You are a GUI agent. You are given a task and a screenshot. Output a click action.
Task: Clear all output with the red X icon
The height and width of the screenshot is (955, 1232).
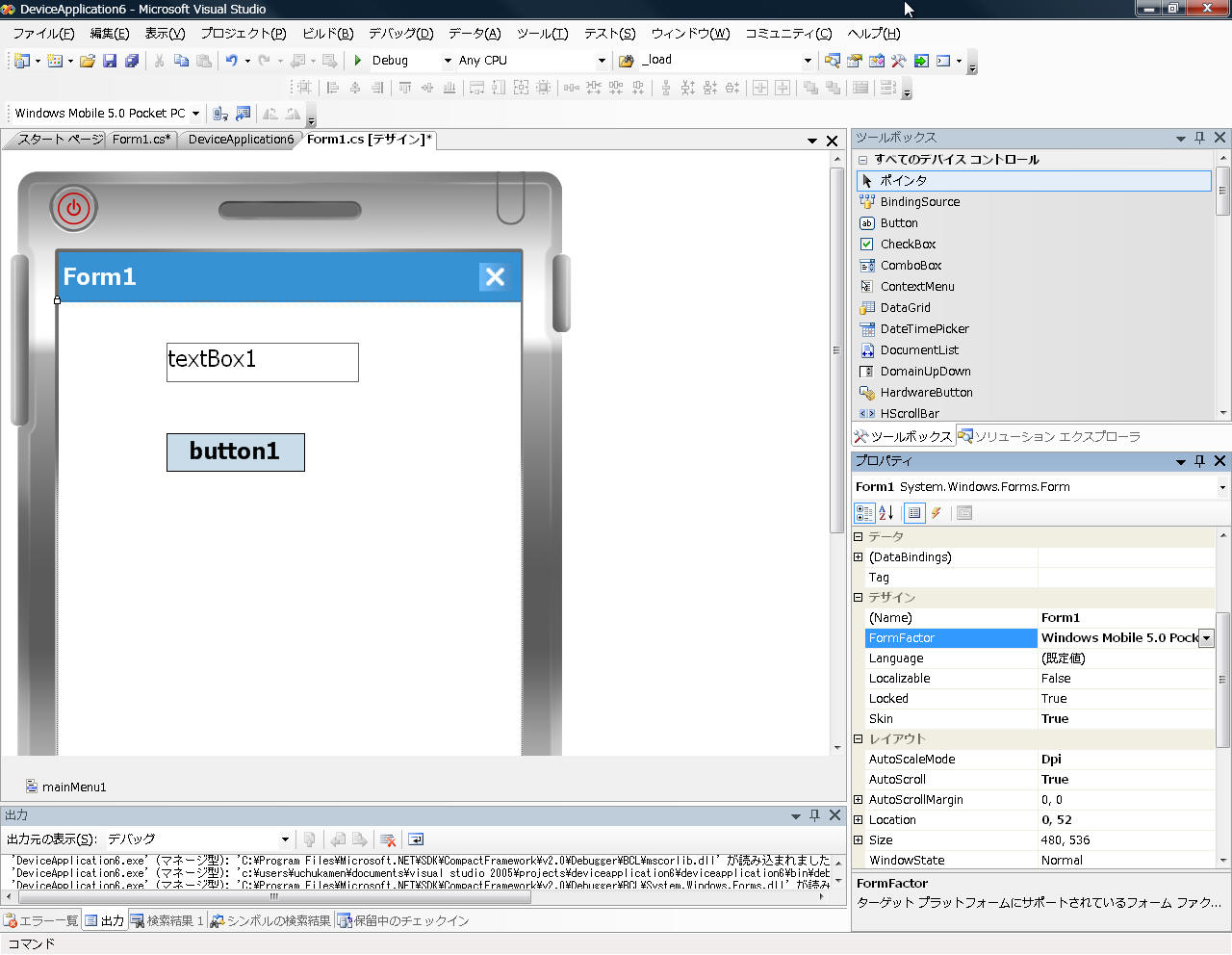pyautogui.click(x=388, y=839)
